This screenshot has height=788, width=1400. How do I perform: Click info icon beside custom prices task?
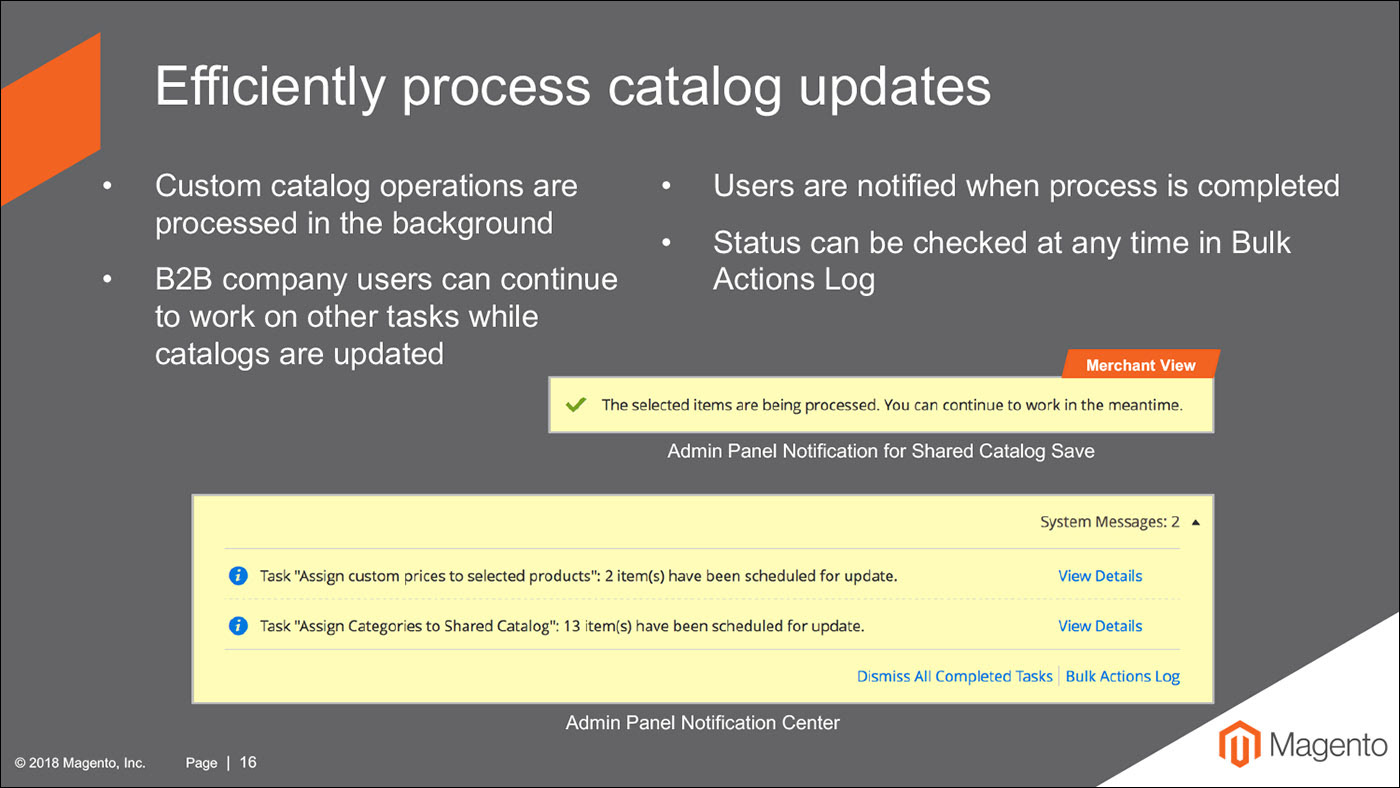[x=238, y=575]
